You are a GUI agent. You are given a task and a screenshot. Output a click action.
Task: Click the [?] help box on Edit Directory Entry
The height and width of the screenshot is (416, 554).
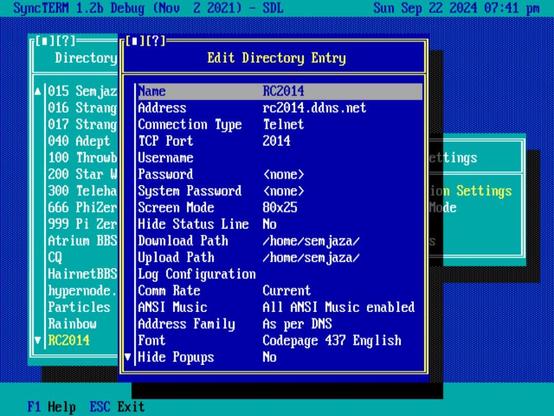tap(156, 41)
